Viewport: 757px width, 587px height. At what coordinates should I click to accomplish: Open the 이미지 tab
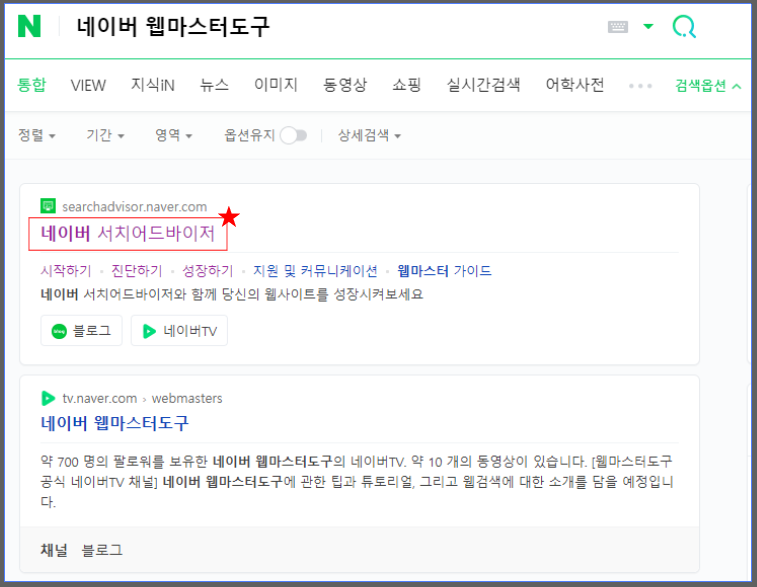[x=276, y=85]
